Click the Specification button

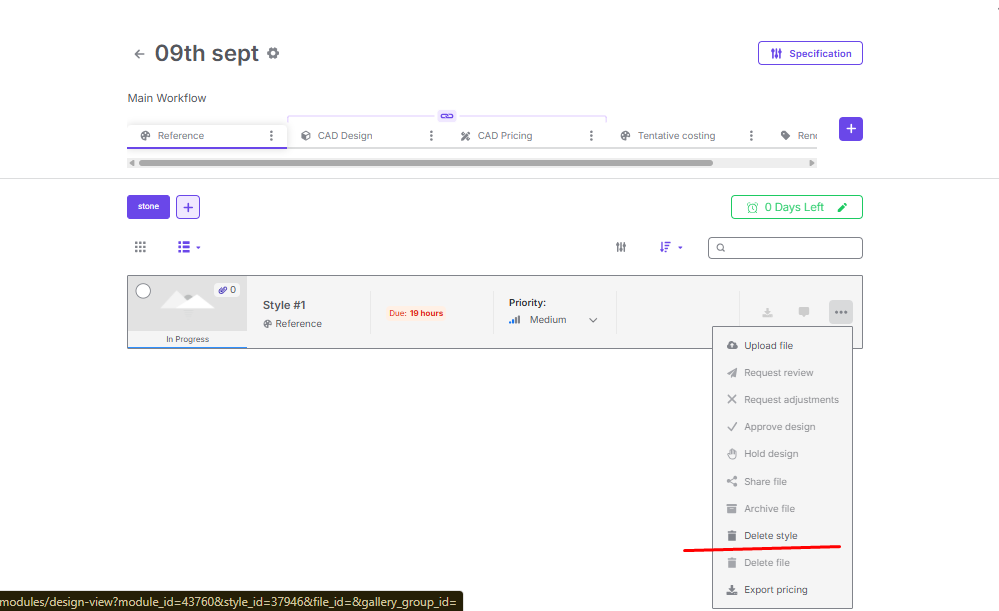(x=810, y=54)
